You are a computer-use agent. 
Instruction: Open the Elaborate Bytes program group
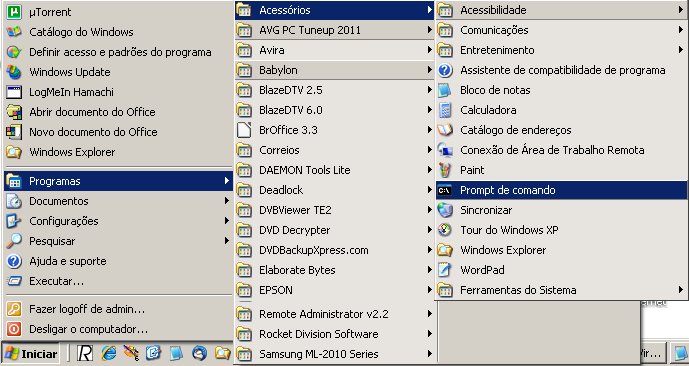pos(335,270)
